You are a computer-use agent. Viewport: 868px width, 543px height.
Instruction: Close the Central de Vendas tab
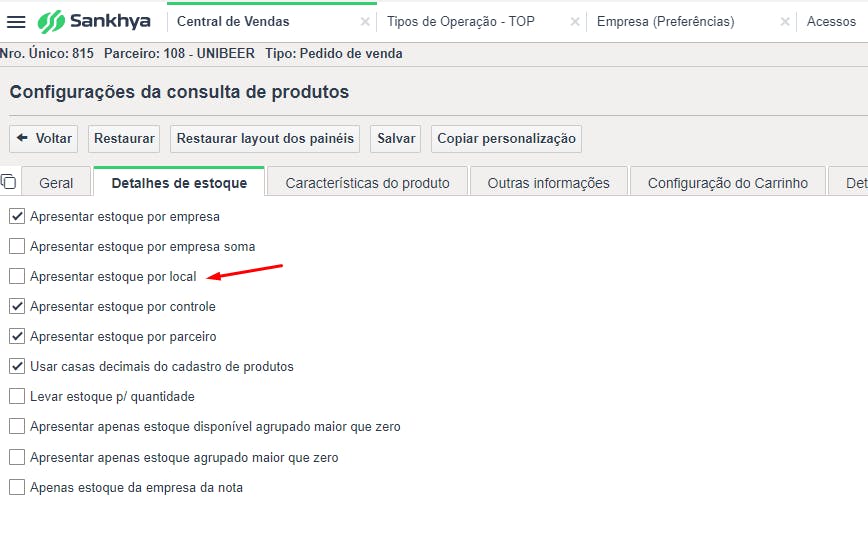[x=365, y=22]
